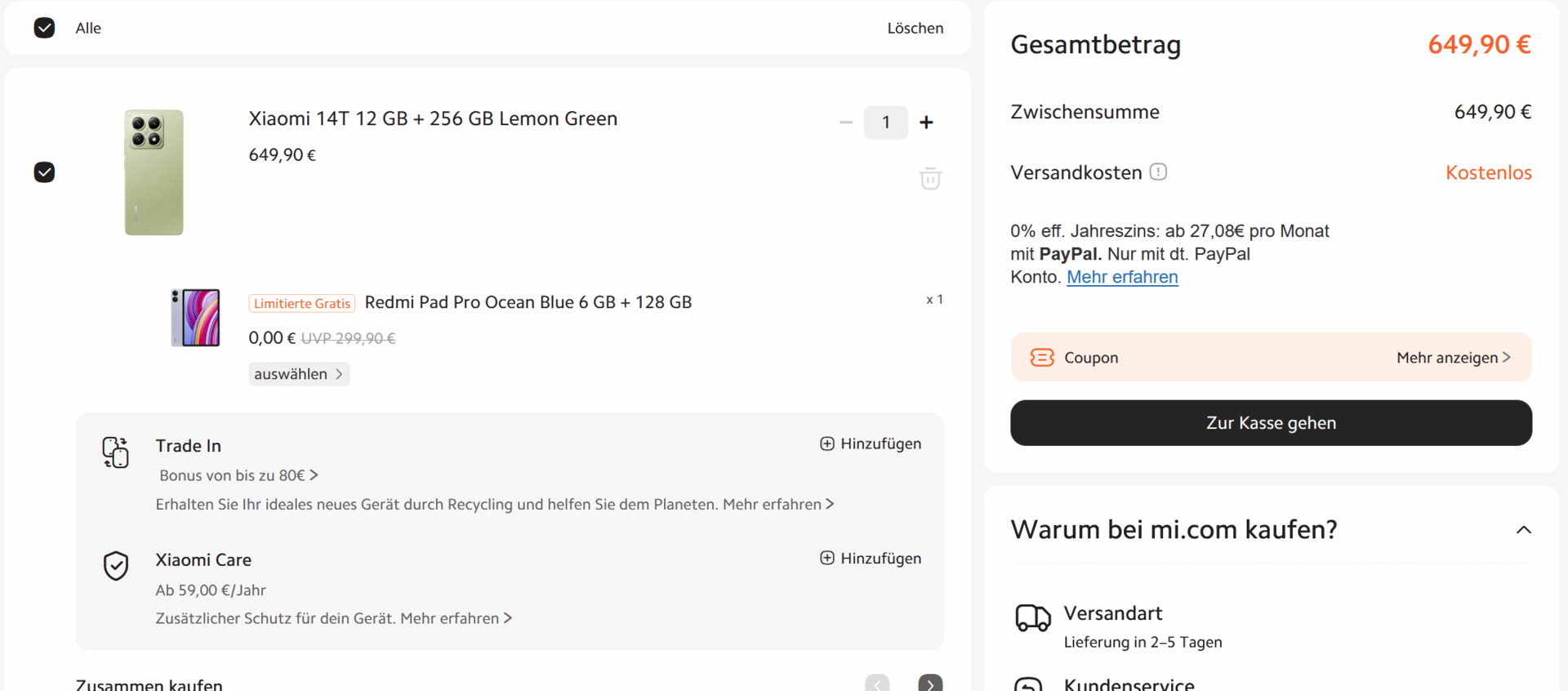The width and height of the screenshot is (1568, 691).
Task: Click Löschen to delete selected items
Action: click(915, 28)
